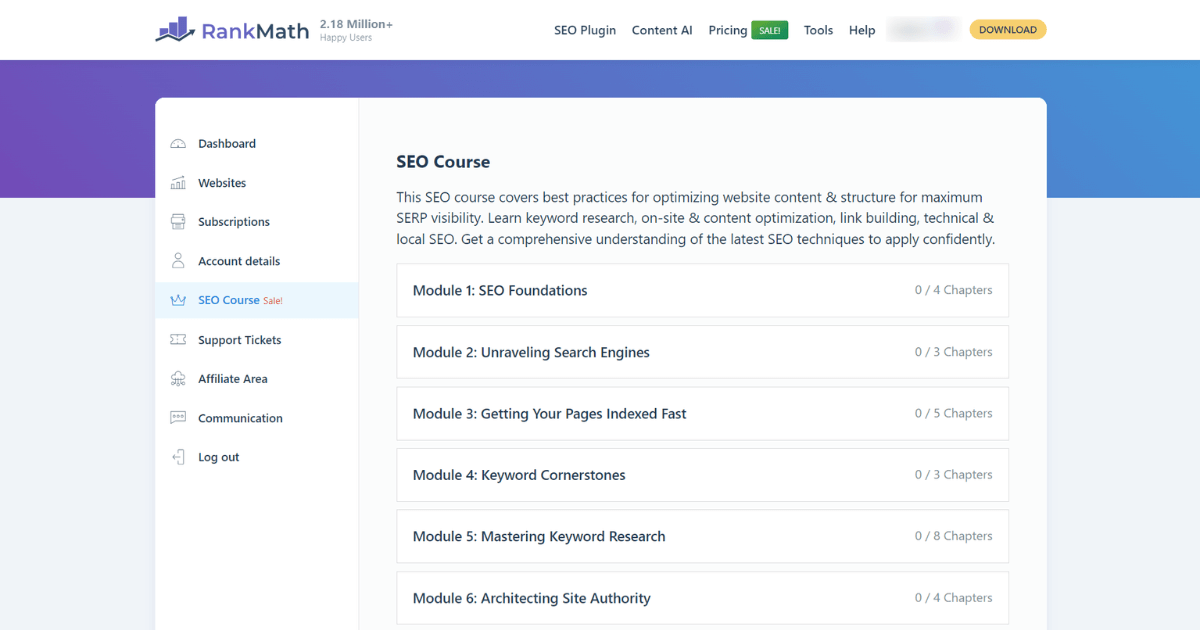This screenshot has width=1200, height=630.
Task: Click the Support Tickets ticket icon
Action: (x=178, y=340)
